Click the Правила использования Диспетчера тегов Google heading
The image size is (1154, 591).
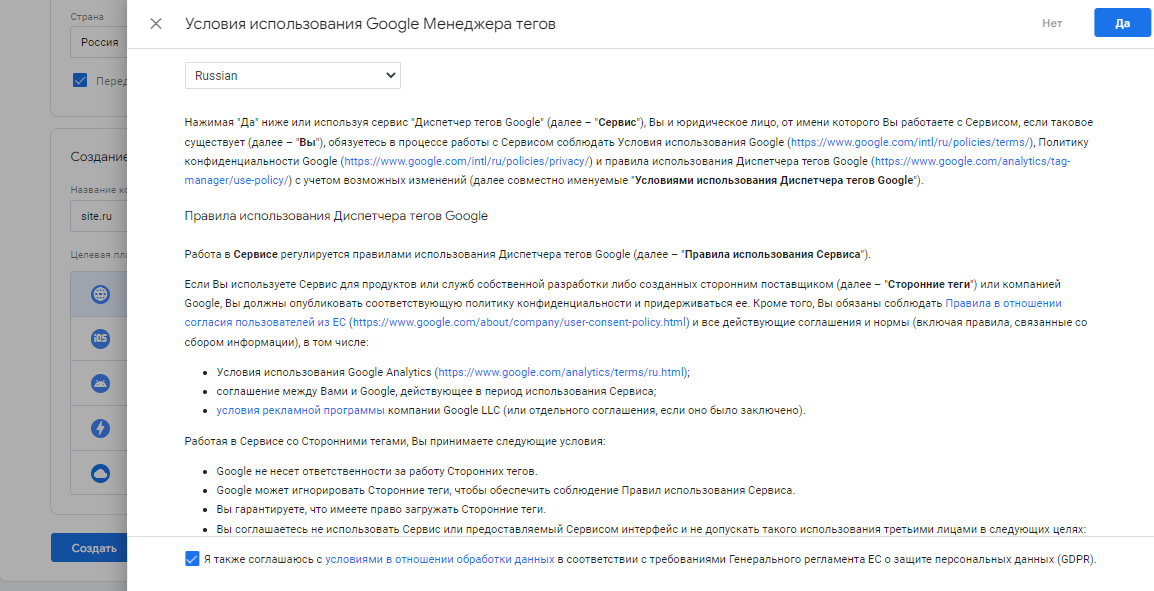click(x=336, y=216)
